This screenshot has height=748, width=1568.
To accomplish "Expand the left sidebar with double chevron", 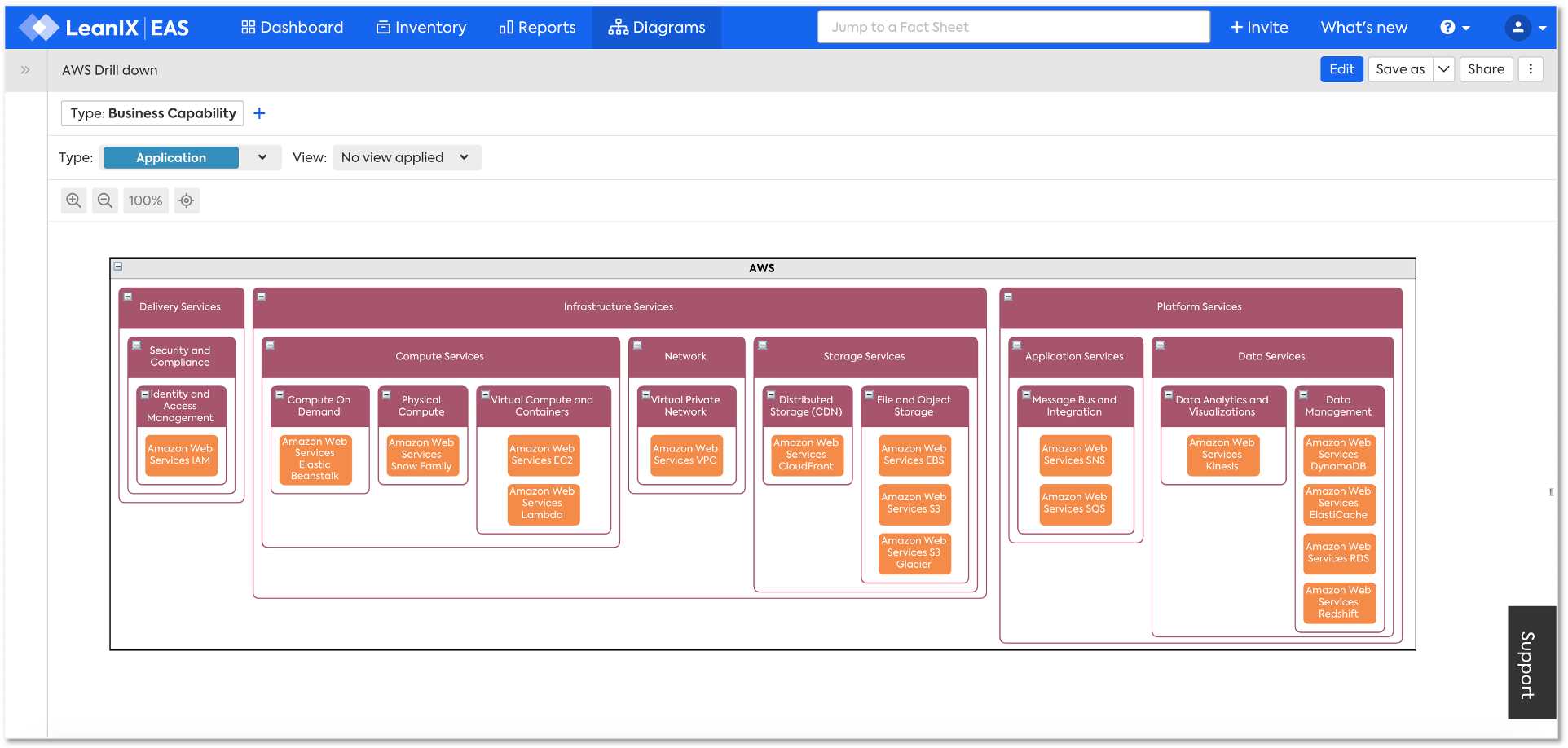I will 25,70.
